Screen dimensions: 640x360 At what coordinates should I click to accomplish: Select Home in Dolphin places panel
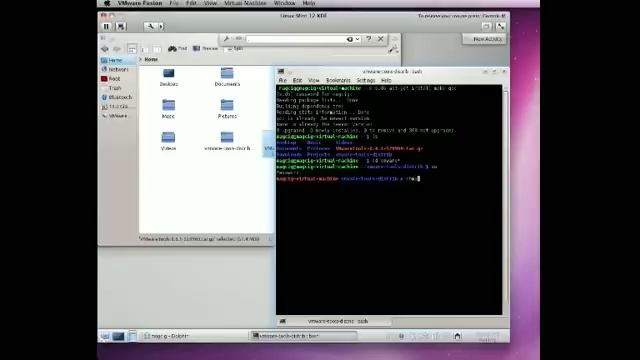click(x=117, y=60)
